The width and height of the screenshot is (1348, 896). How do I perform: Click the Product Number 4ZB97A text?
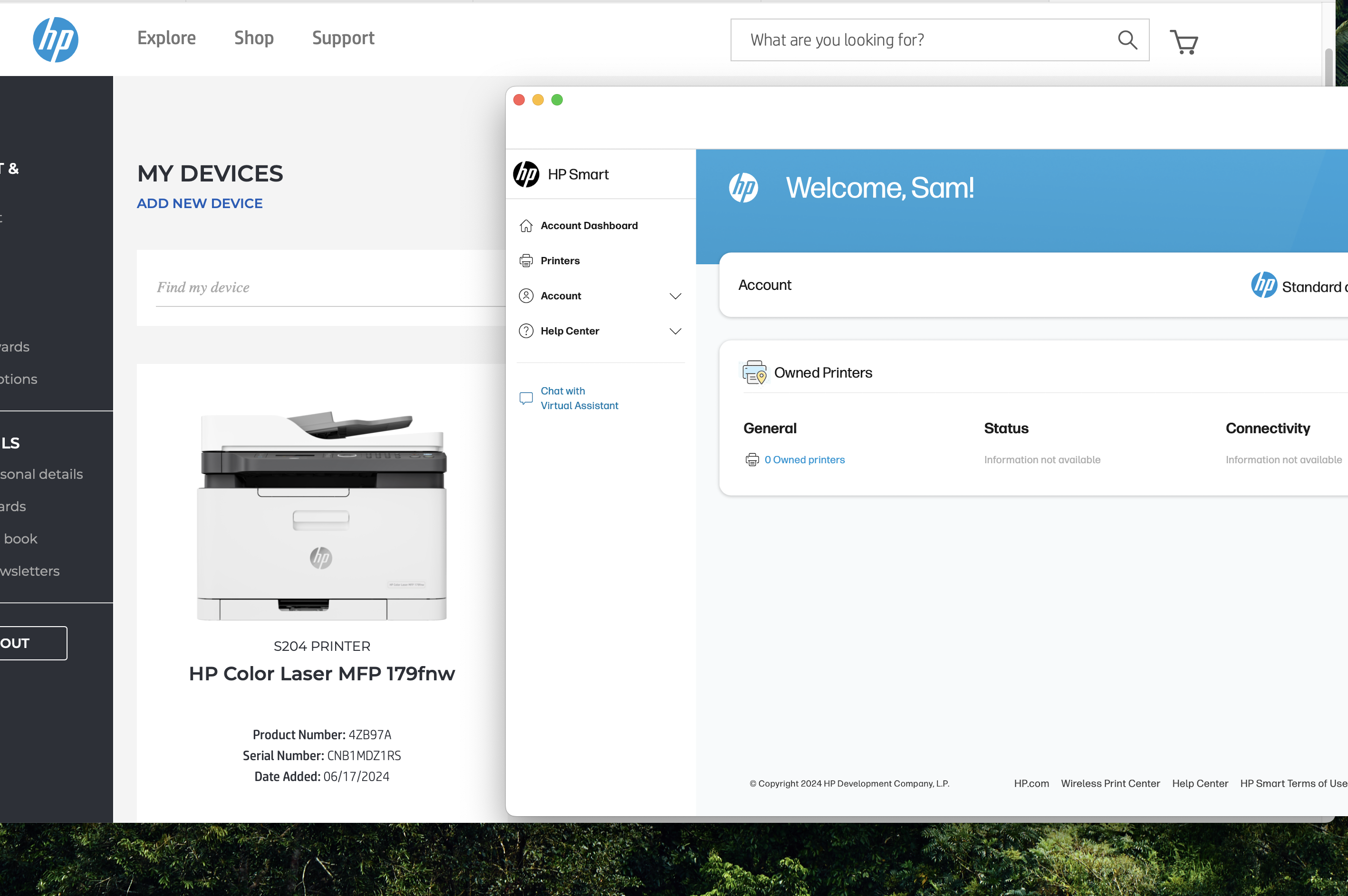pyautogui.click(x=322, y=734)
